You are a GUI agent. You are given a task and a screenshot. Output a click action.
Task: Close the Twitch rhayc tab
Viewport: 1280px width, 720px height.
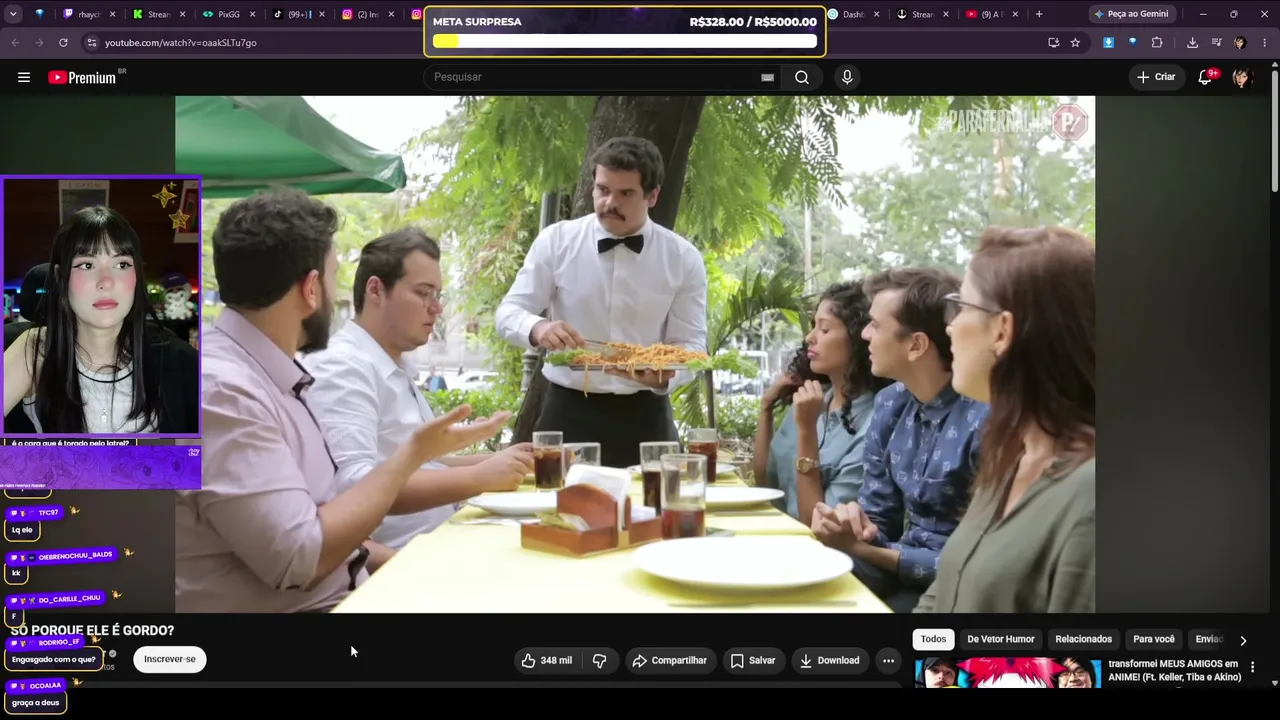point(112,14)
